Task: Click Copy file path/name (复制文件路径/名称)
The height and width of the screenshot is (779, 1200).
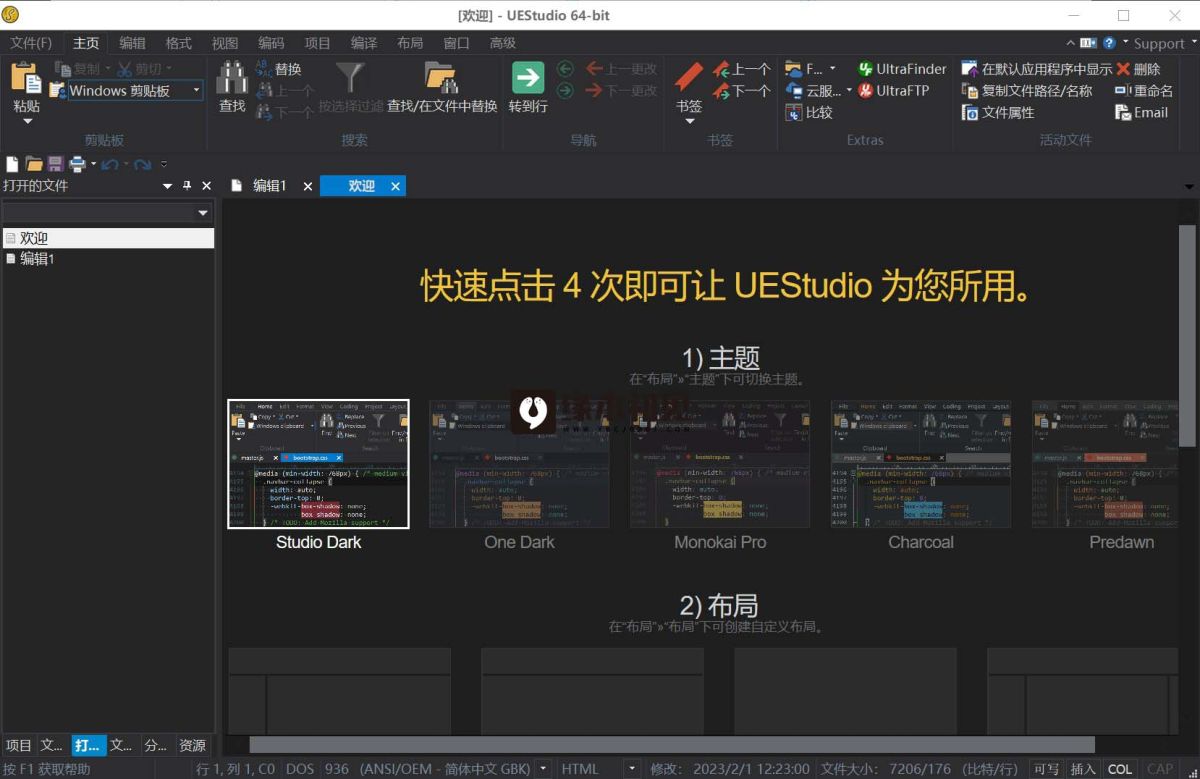Action: pyautogui.click(x=1027, y=90)
